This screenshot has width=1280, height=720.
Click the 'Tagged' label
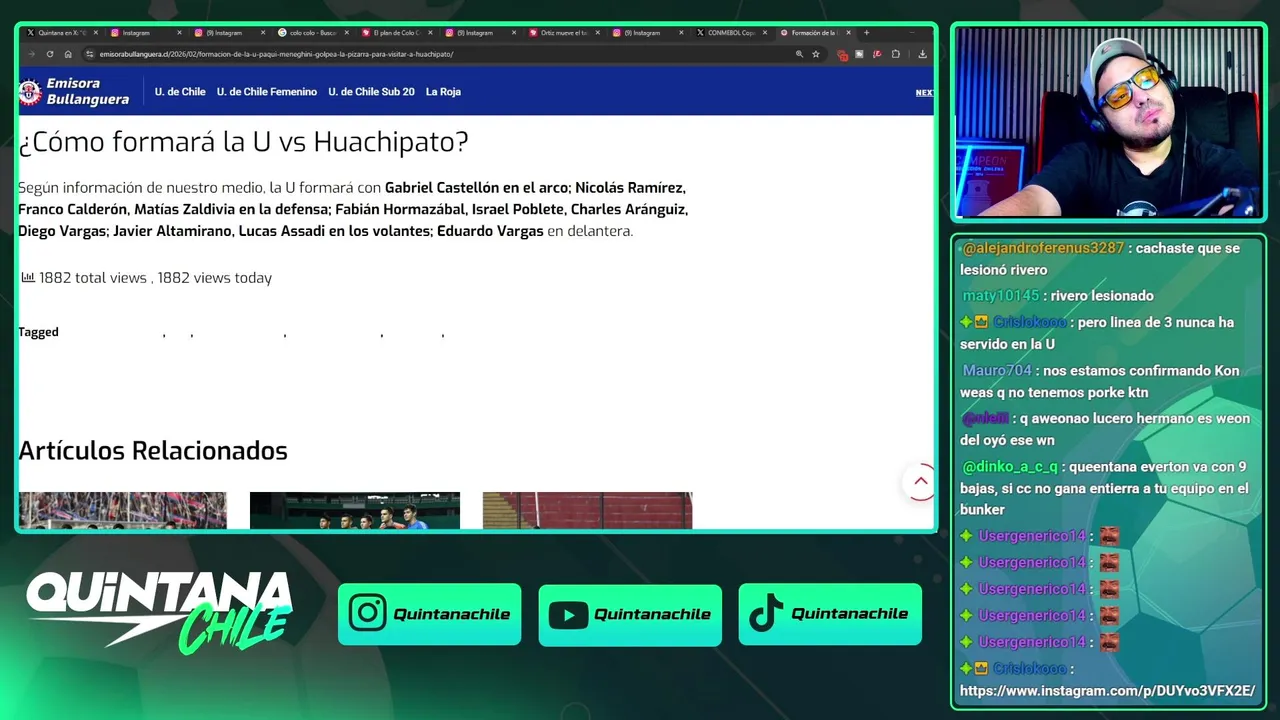38,332
